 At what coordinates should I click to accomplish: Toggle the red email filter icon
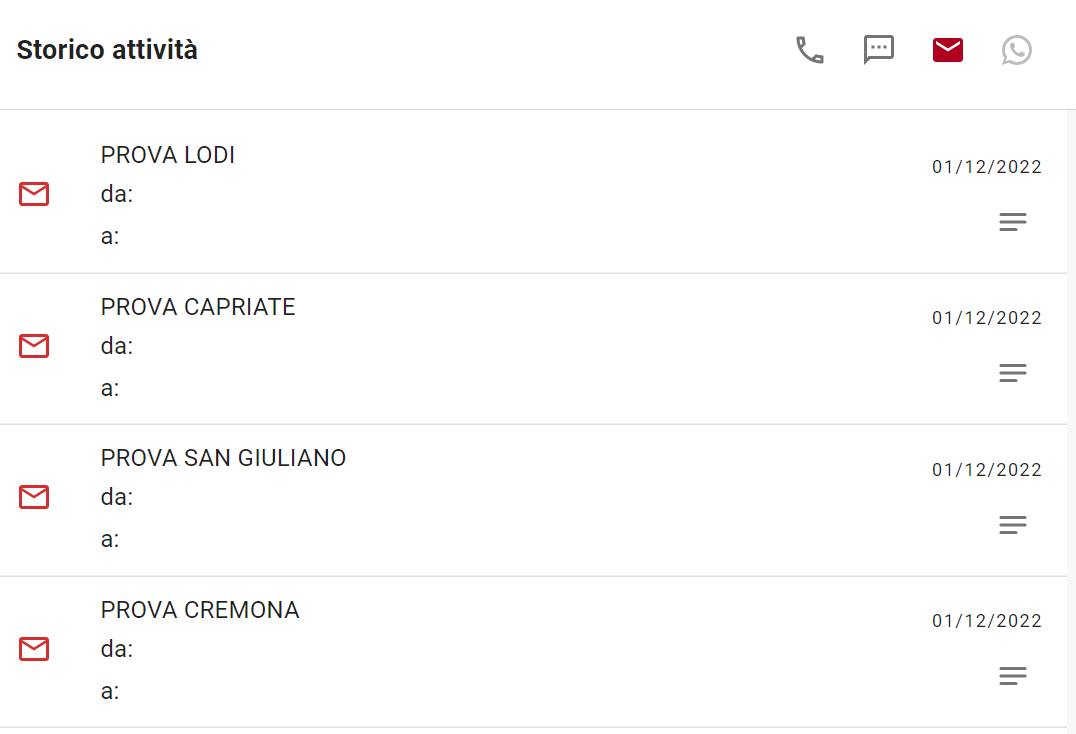[947, 50]
